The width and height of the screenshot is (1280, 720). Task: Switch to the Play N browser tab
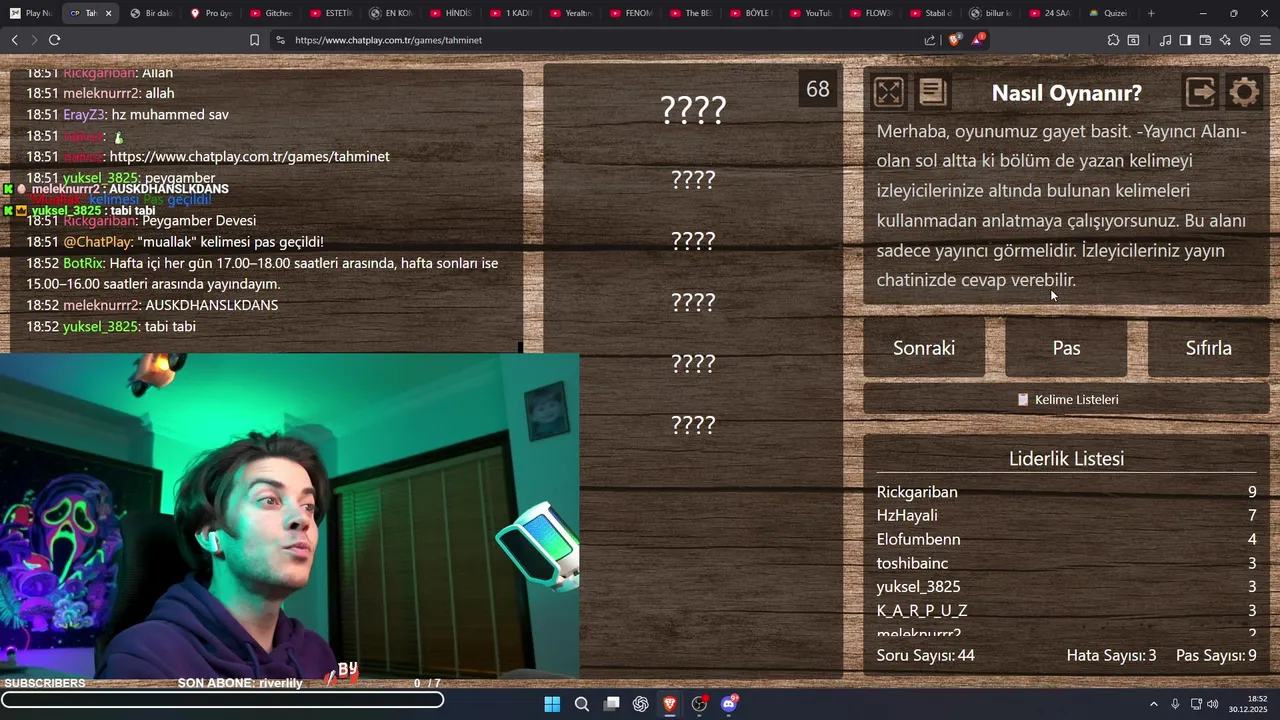(30, 13)
